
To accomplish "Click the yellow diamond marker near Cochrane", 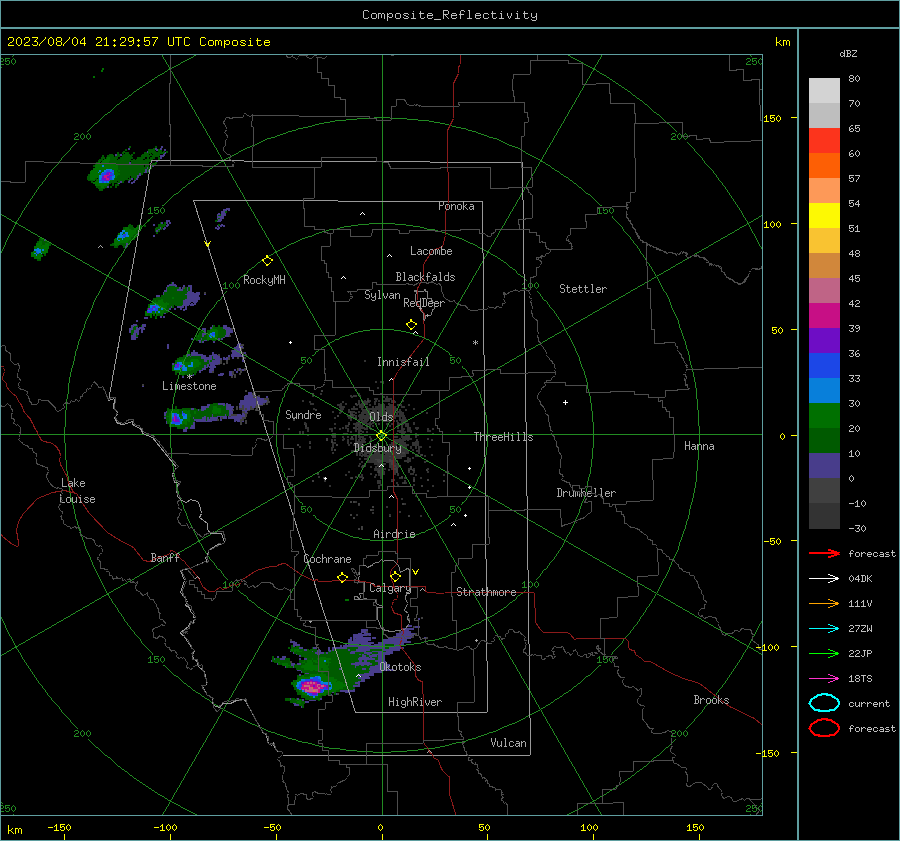I will (x=342, y=577).
